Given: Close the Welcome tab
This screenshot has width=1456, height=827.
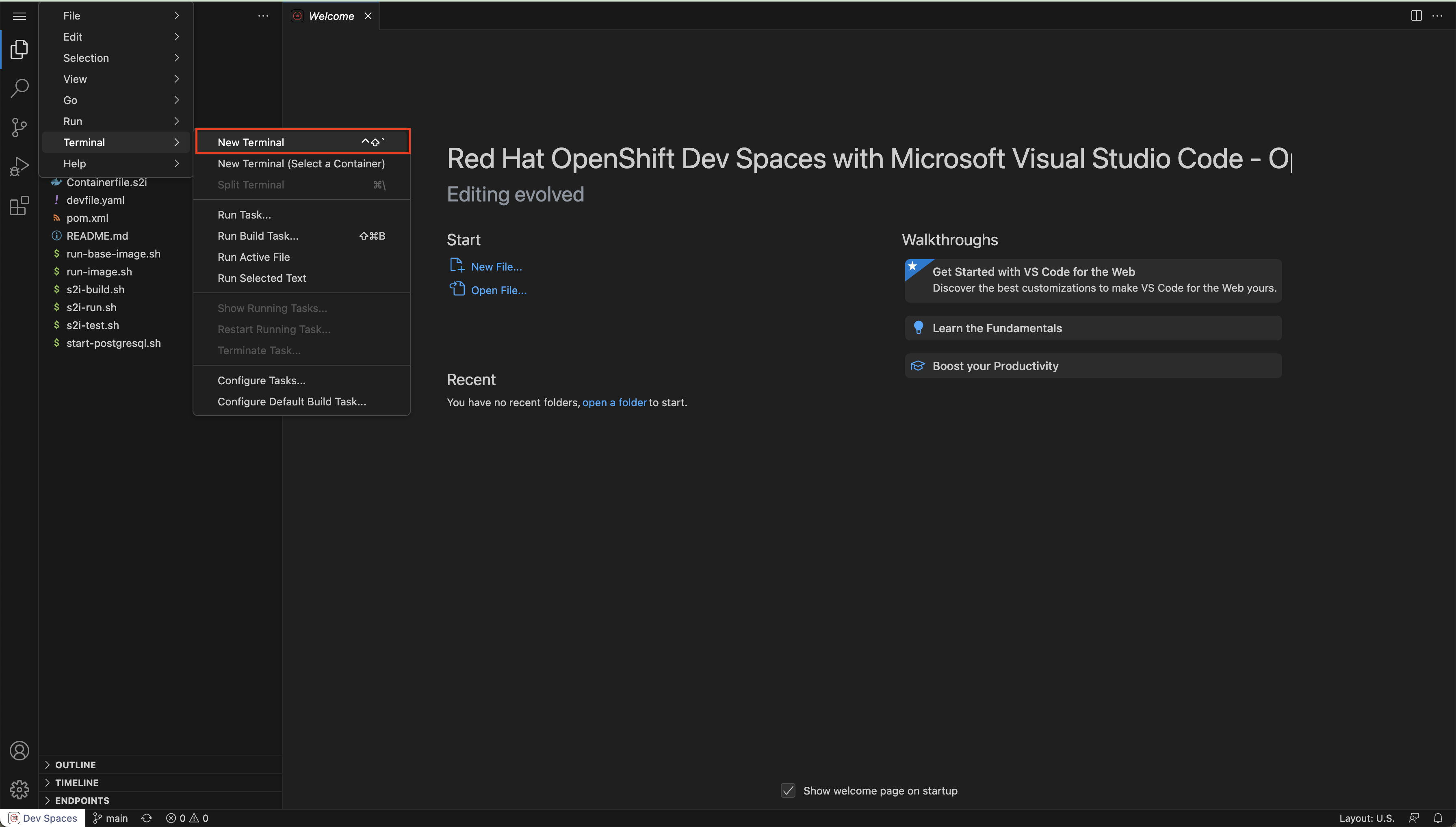Looking at the screenshot, I should [368, 16].
